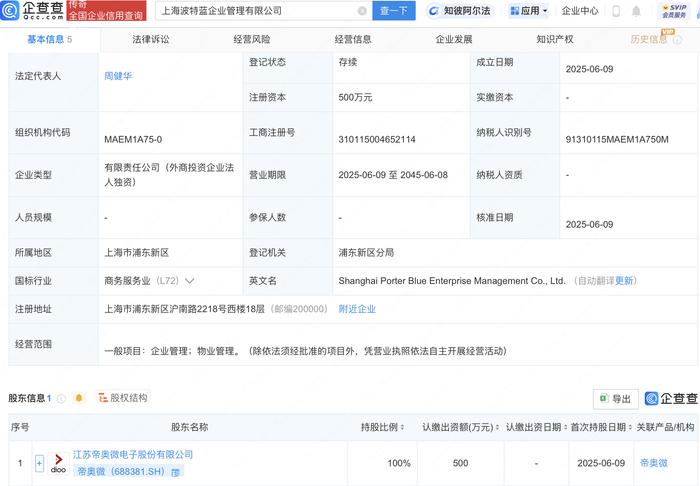Switch to the 知识产权 tab

point(555,39)
